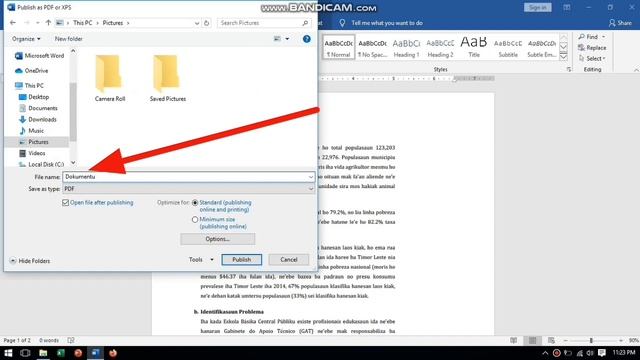Open the Organize dropdown menu

click(26, 39)
